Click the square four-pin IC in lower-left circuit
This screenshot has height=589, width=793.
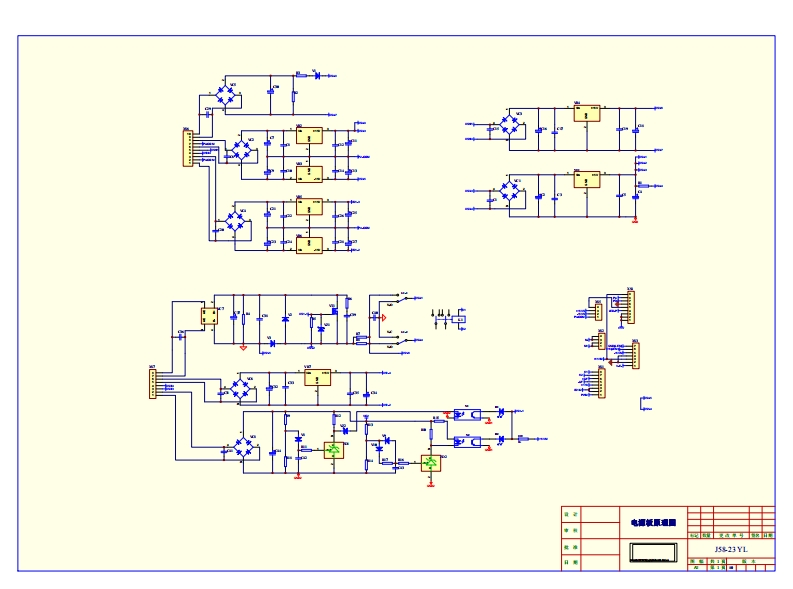[210, 317]
